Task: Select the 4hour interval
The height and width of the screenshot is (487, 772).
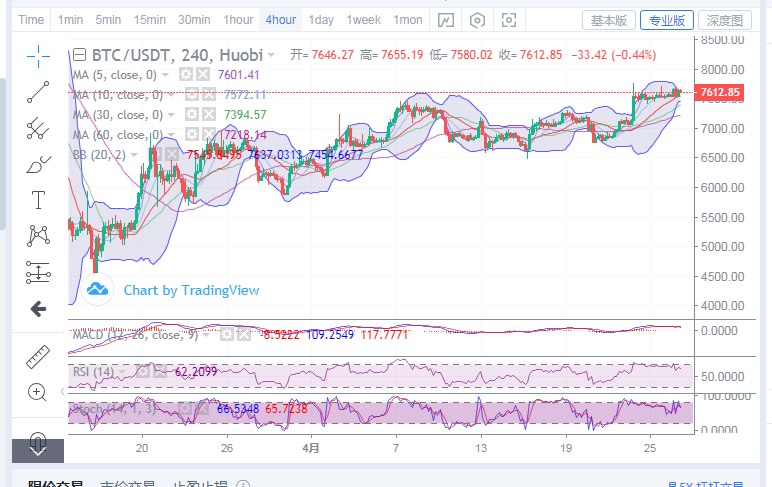Action: [281, 20]
